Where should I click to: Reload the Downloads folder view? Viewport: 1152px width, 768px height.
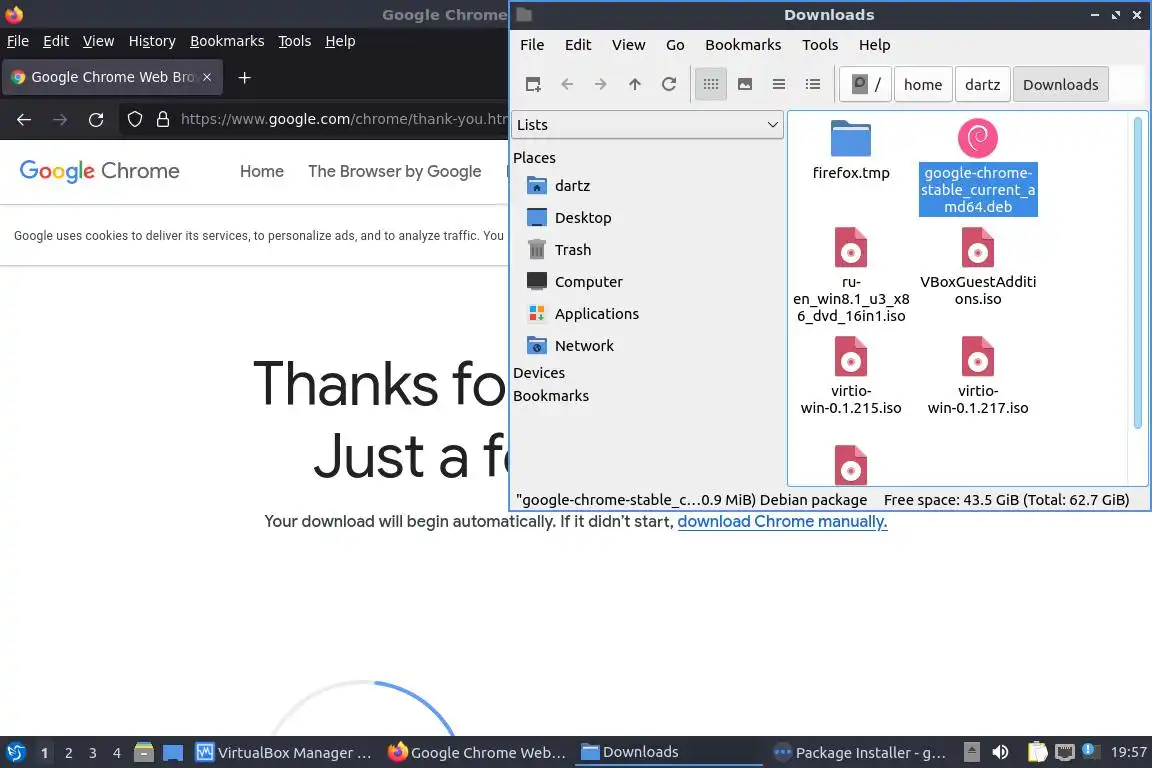(x=669, y=85)
